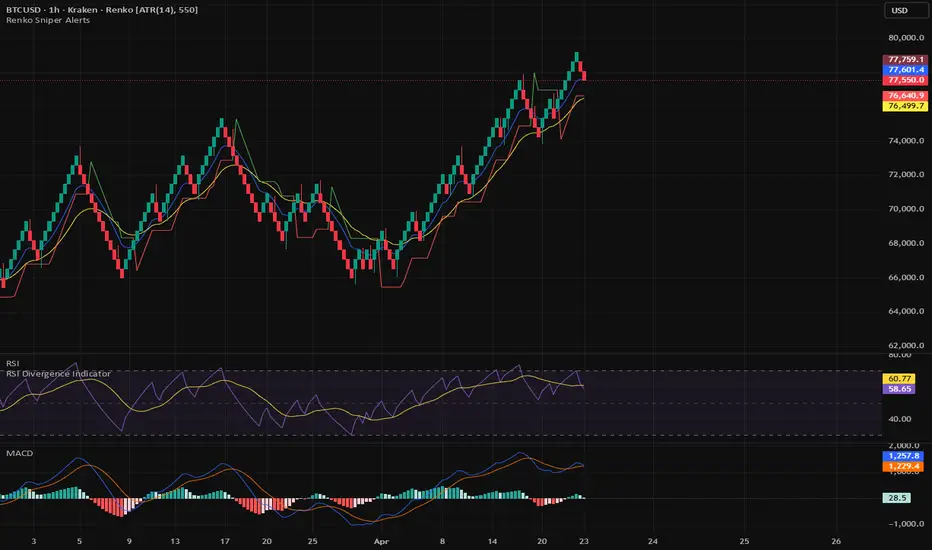Click the yellow 60.77 RSI value tag
Screen dimensions: 932x550
click(899, 379)
